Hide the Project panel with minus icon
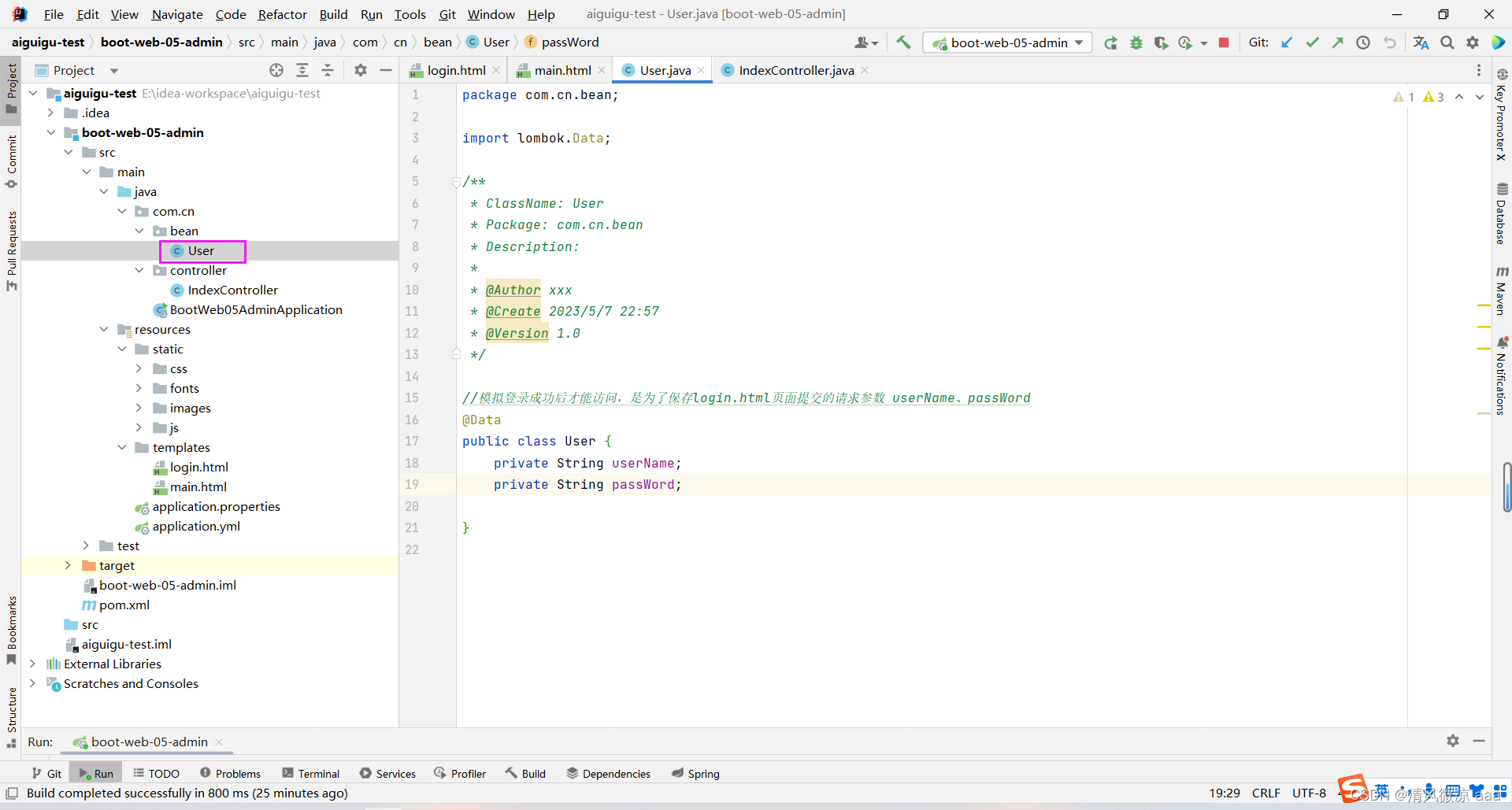The width and height of the screenshot is (1512, 810). tap(386, 70)
